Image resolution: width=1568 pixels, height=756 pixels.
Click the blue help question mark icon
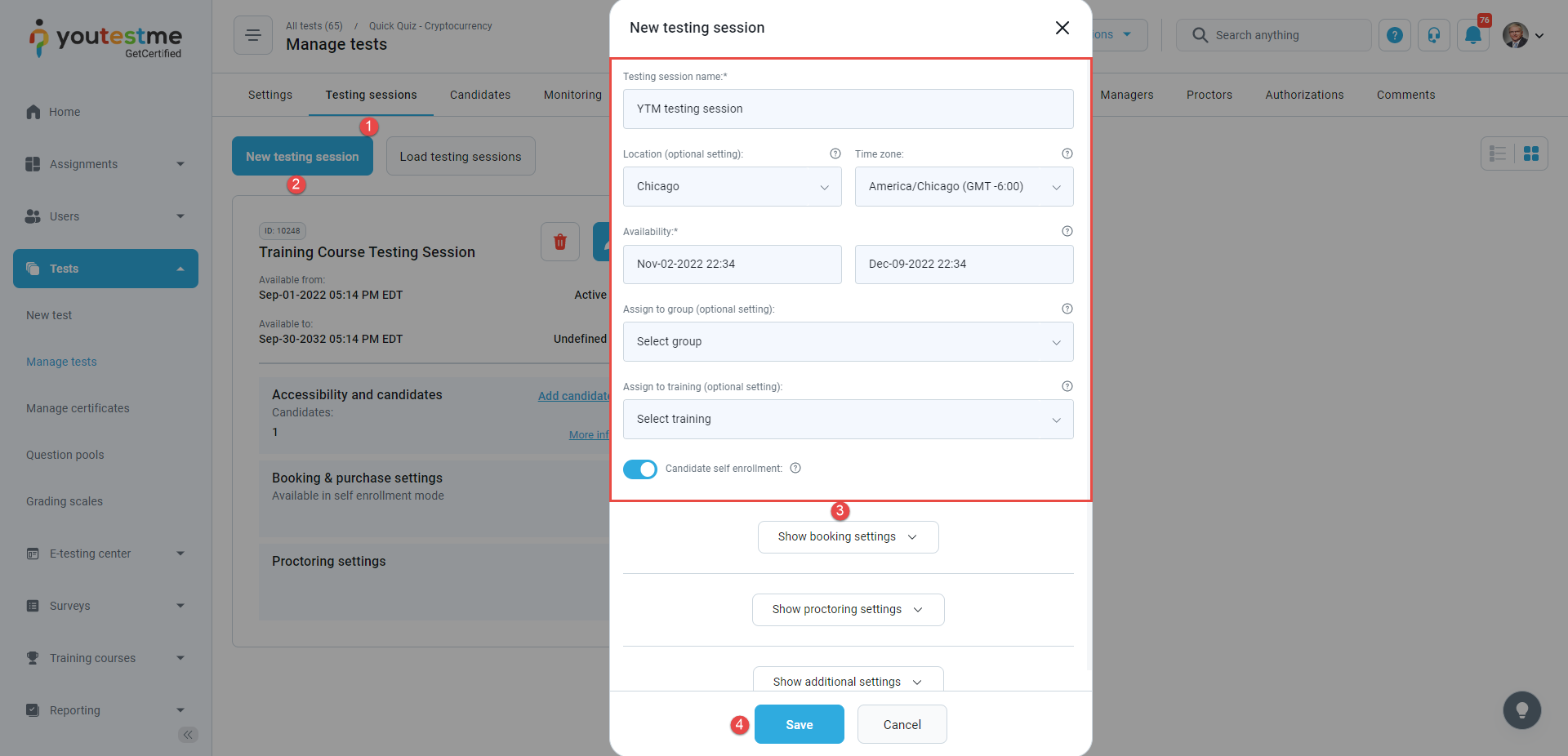(1394, 35)
